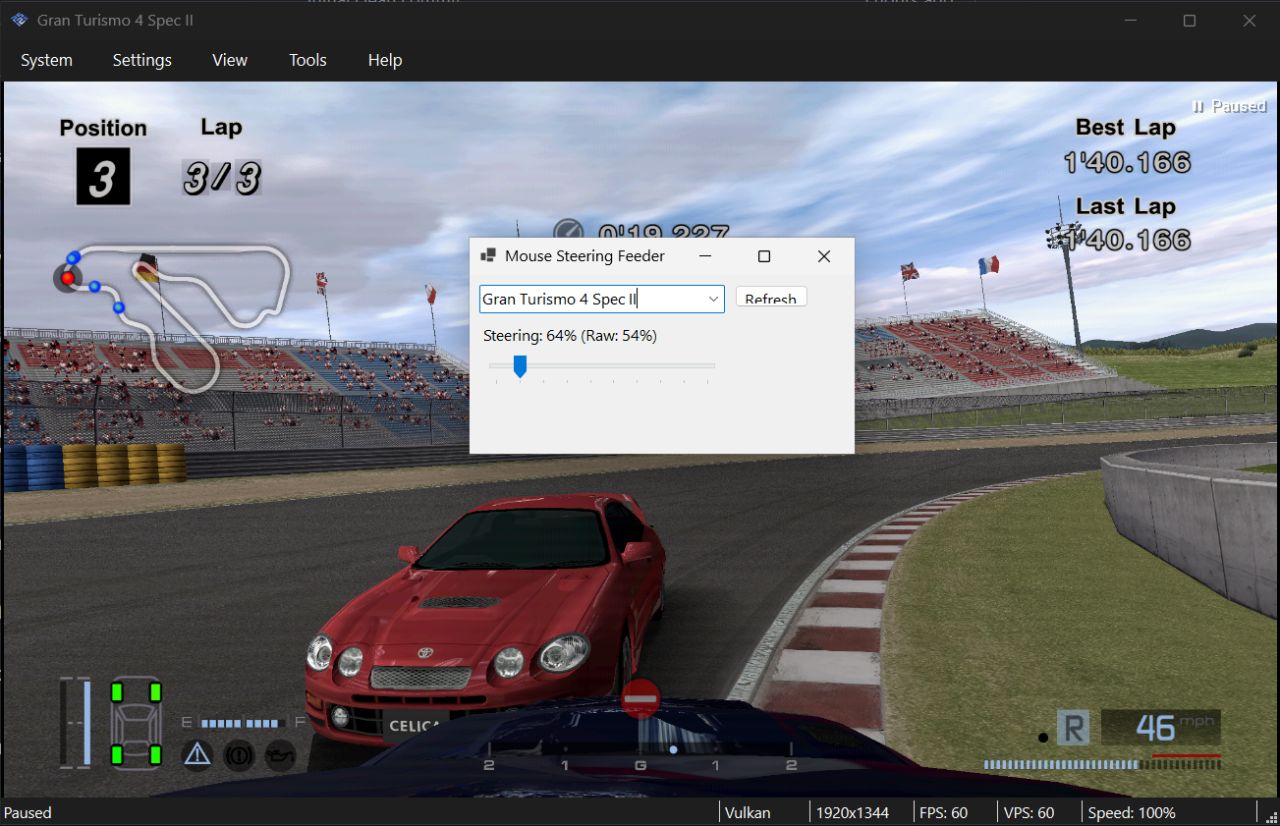Click the Paused overlay indicator in the game view
This screenshot has height=826, width=1280.
(x=1228, y=106)
